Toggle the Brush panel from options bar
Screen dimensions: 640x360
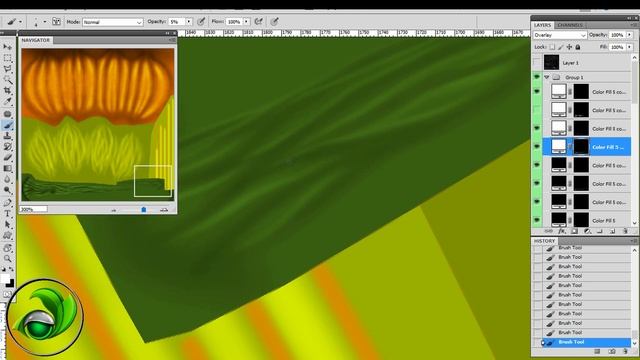tap(56, 22)
